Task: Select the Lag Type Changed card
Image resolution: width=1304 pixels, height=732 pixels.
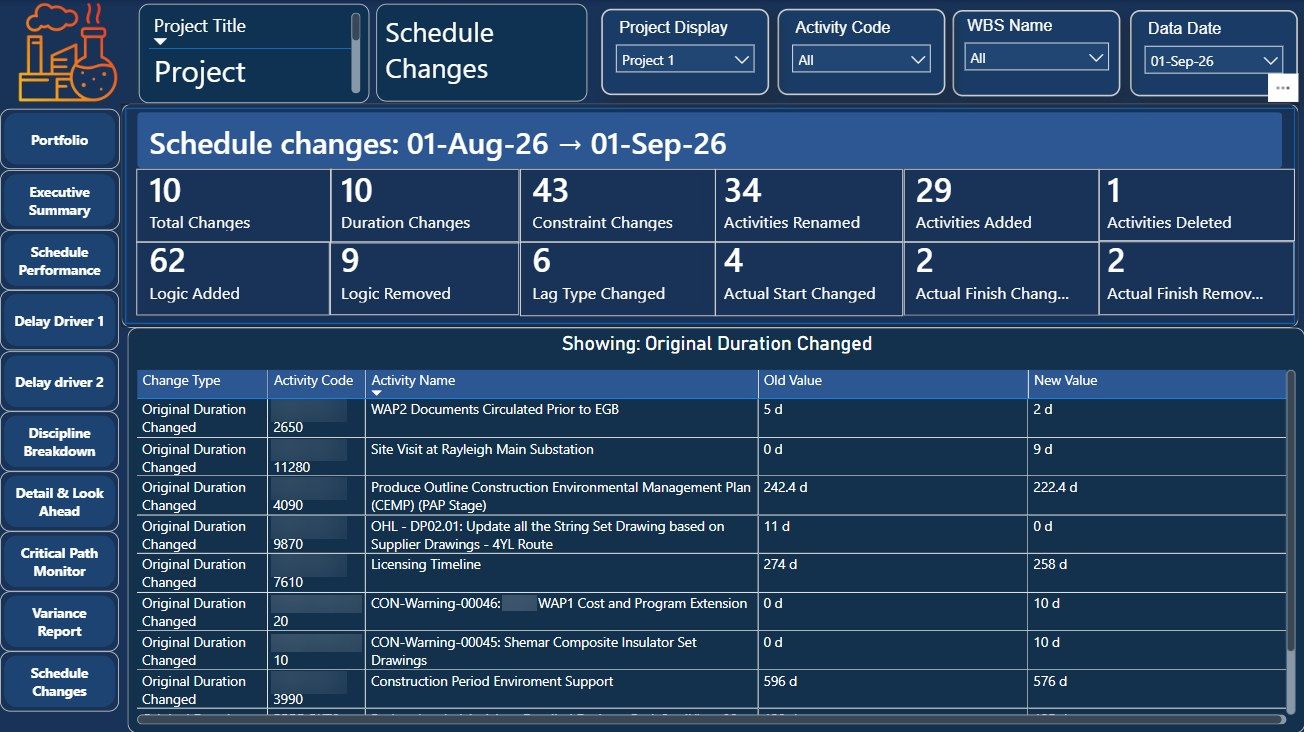Action: click(x=617, y=278)
